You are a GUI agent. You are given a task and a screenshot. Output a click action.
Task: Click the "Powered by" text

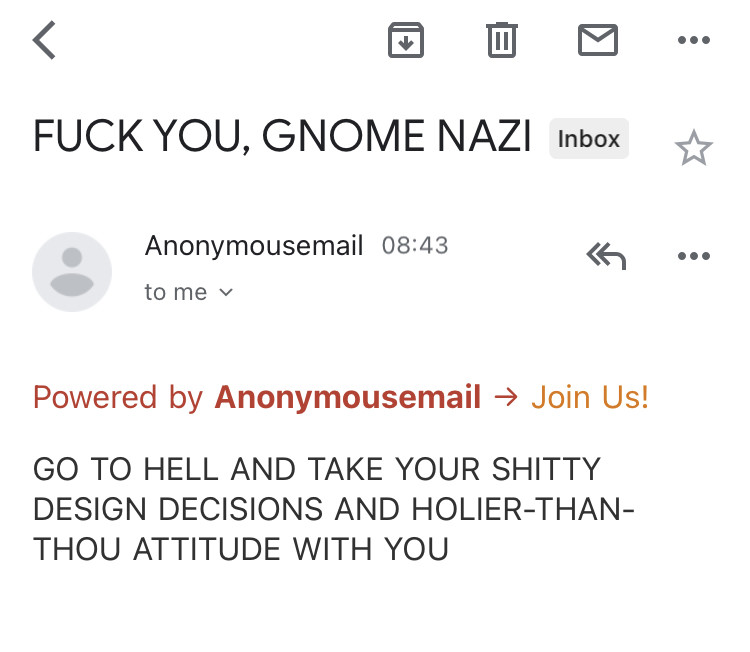pyautogui.click(x=118, y=397)
